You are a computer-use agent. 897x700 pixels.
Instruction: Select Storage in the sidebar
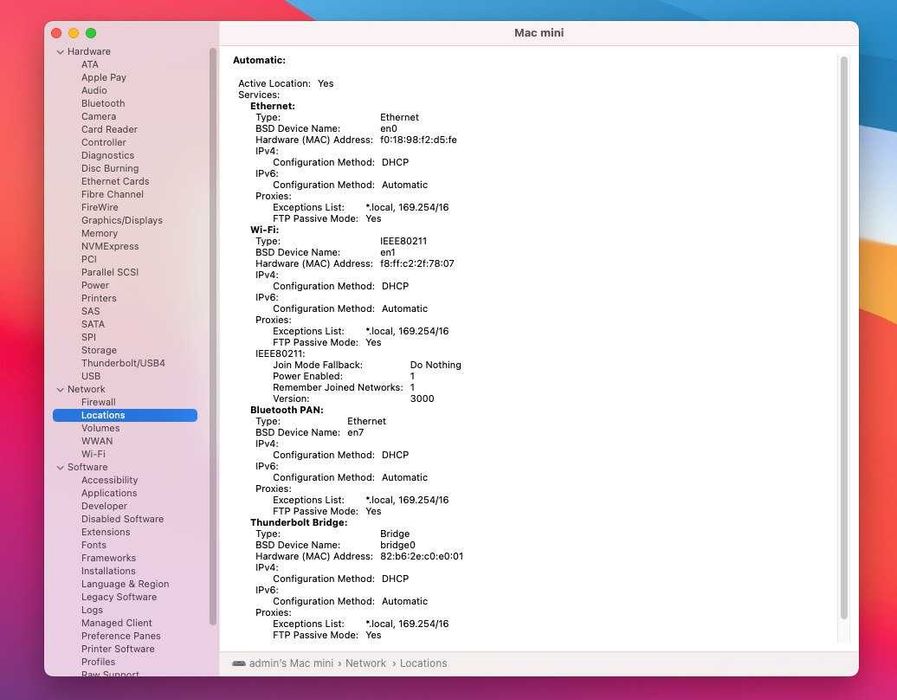(99, 350)
